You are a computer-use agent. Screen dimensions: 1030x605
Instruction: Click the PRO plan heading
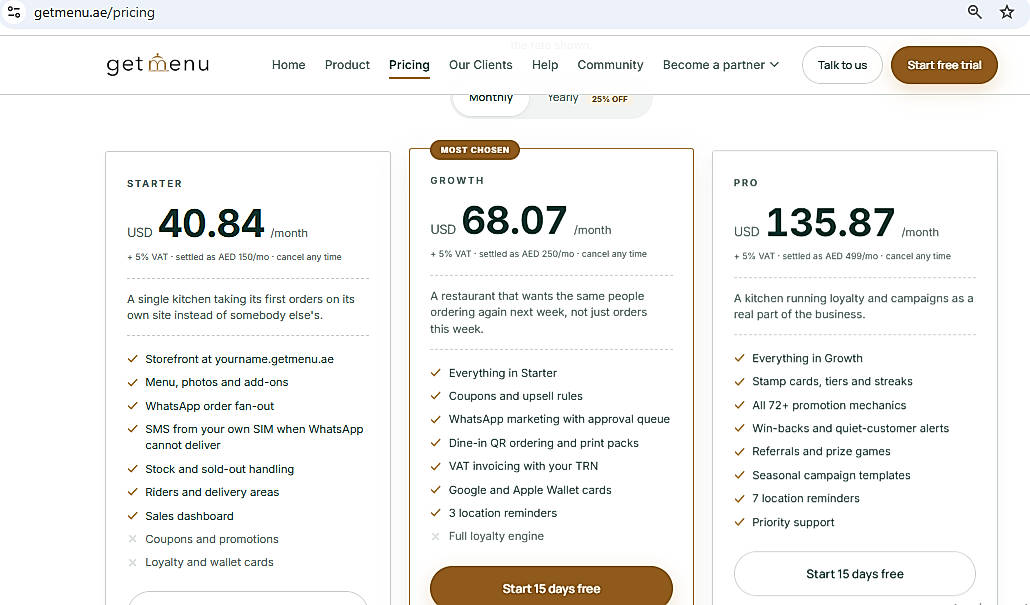(x=746, y=183)
